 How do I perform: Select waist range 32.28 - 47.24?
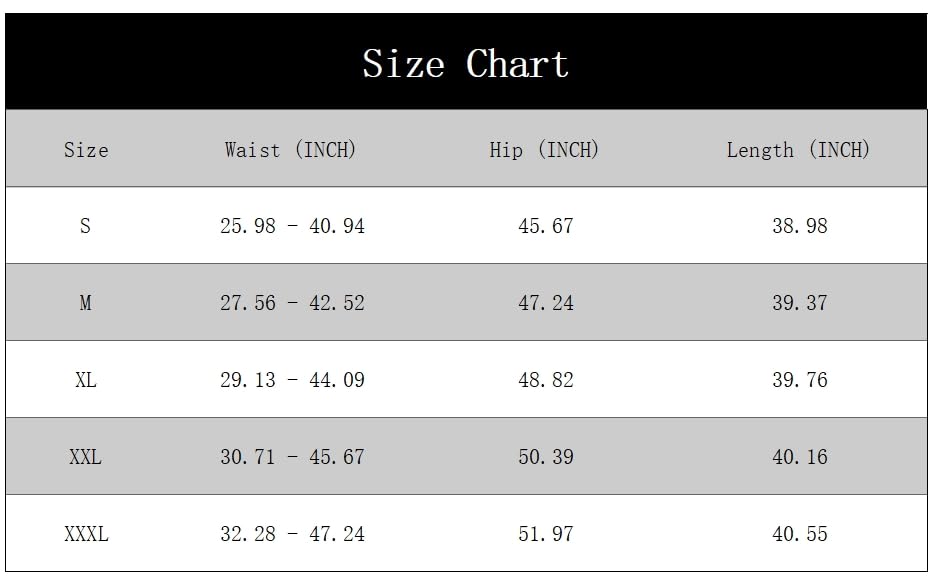292,534
